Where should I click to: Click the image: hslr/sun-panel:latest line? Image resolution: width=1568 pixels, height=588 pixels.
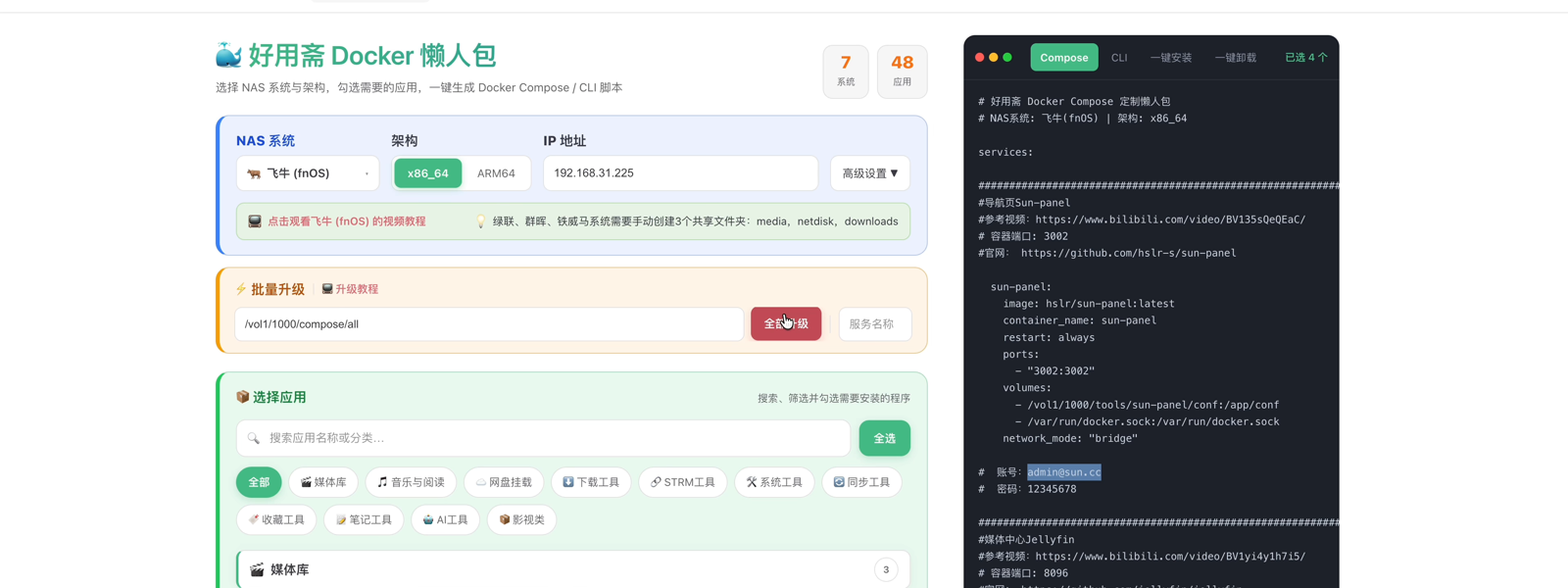[x=1088, y=304]
